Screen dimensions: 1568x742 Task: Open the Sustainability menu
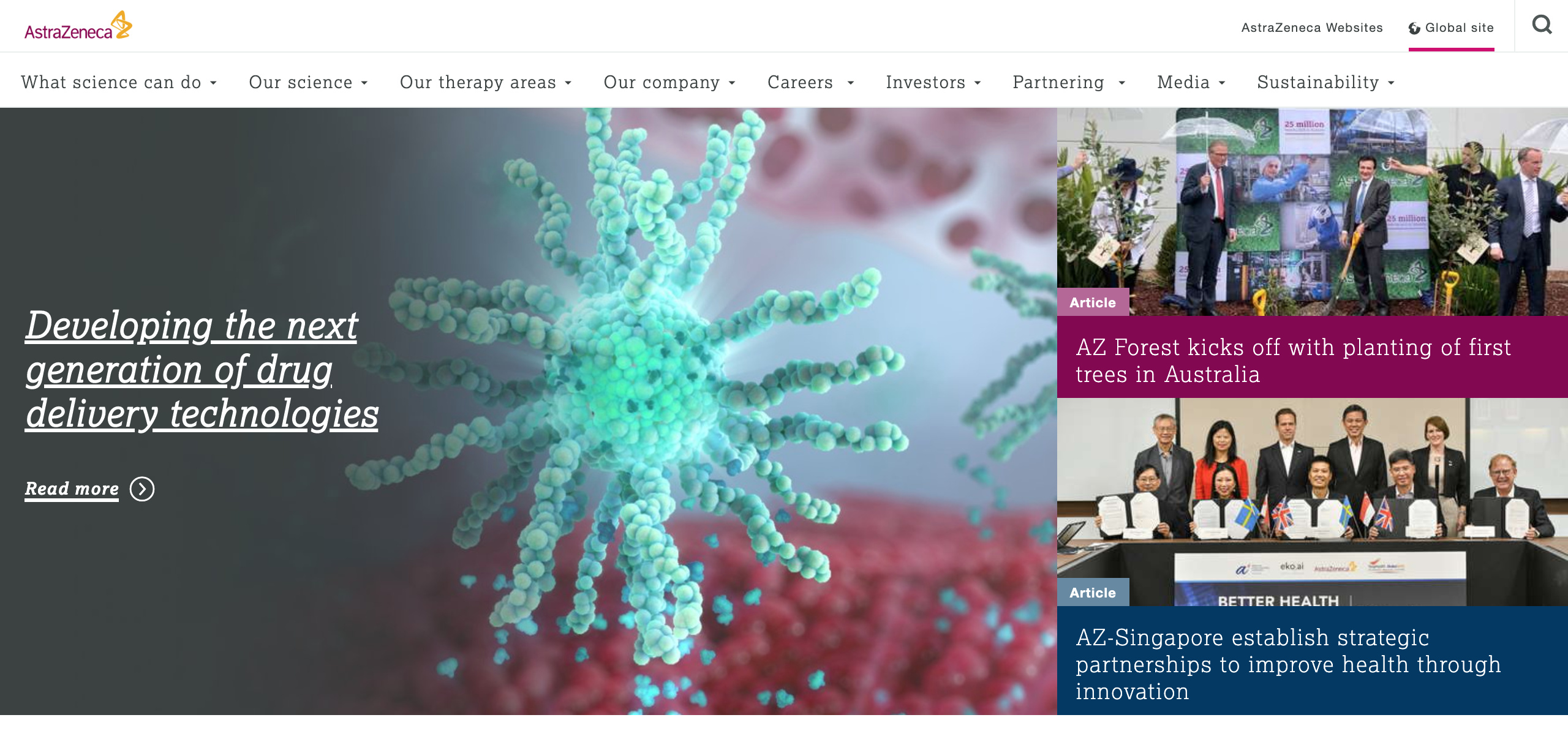pos(1326,82)
